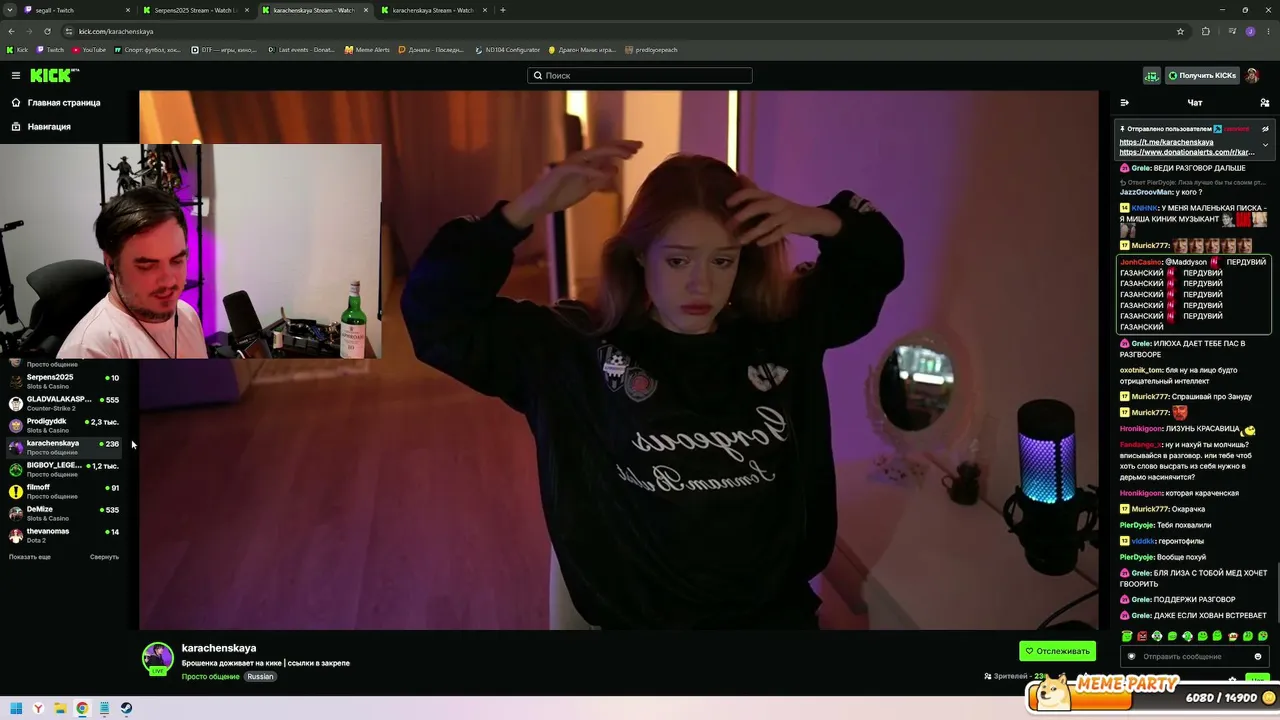Open the ND104 Configurator bookmark
1280x720 pixels.
[x=508, y=50]
